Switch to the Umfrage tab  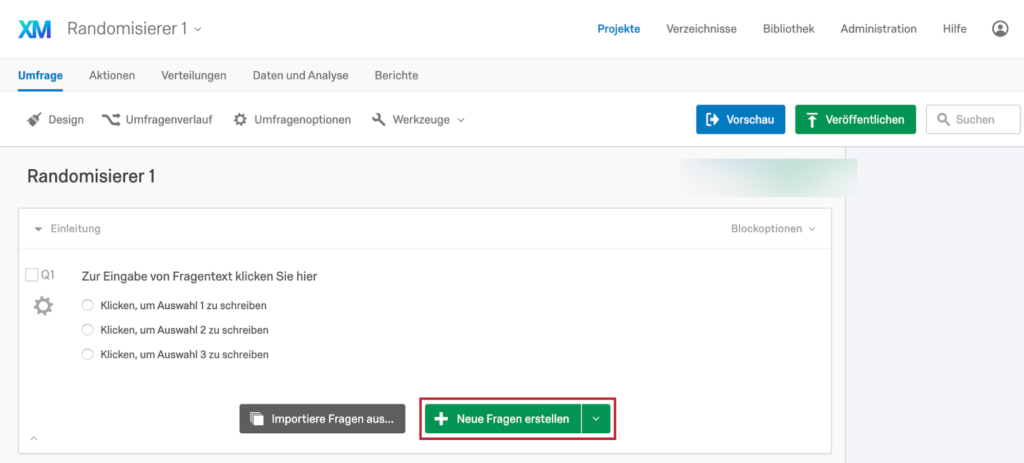click(x=40, y=75)
